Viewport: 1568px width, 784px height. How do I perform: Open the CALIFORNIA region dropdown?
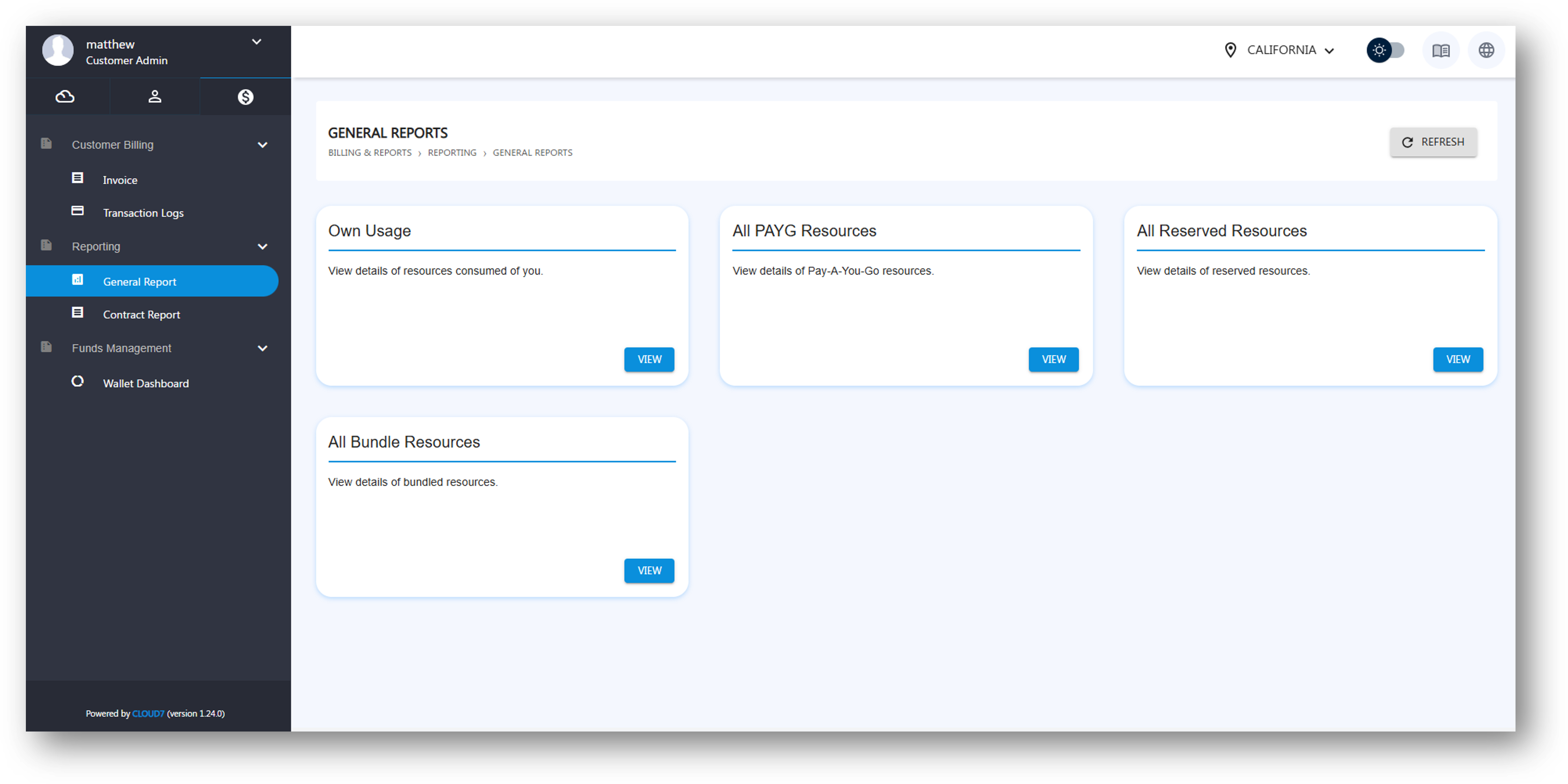coord(1281,50)
